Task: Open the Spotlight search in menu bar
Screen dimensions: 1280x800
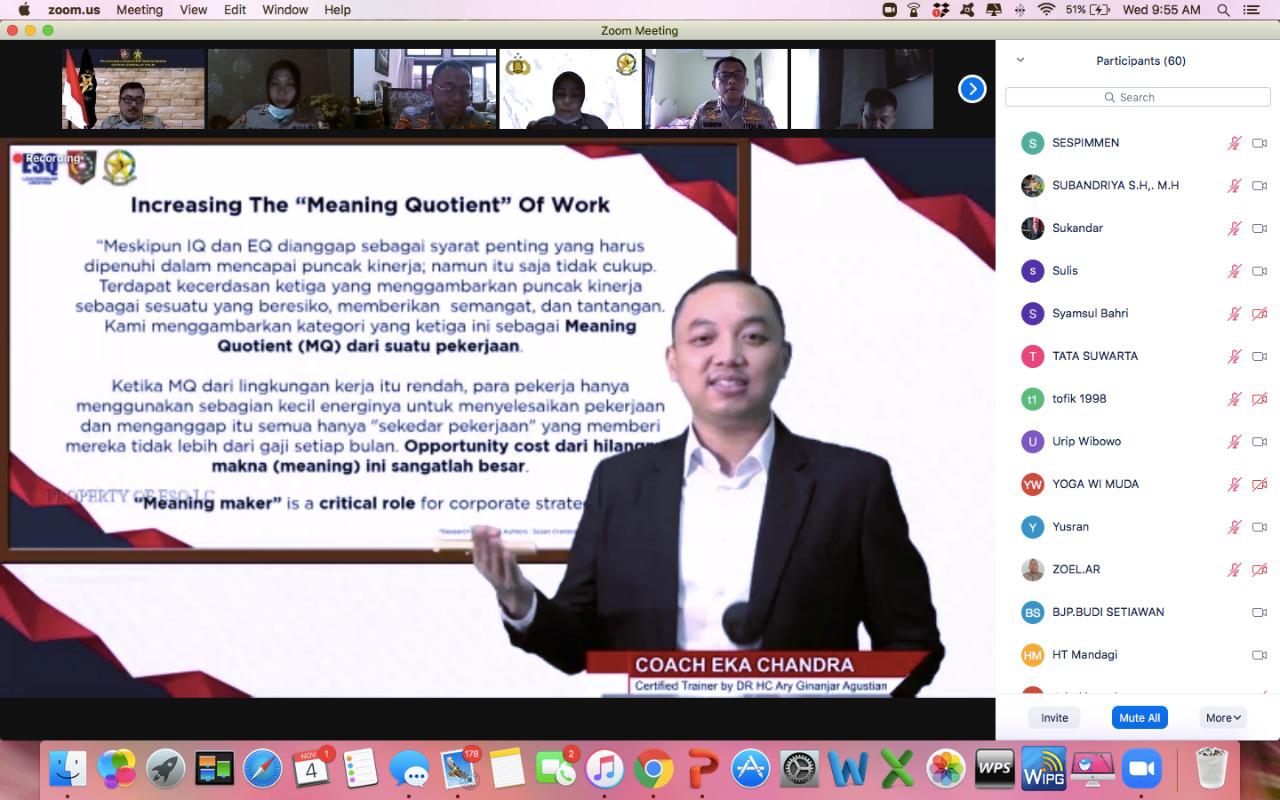Action: point(1223,10)
